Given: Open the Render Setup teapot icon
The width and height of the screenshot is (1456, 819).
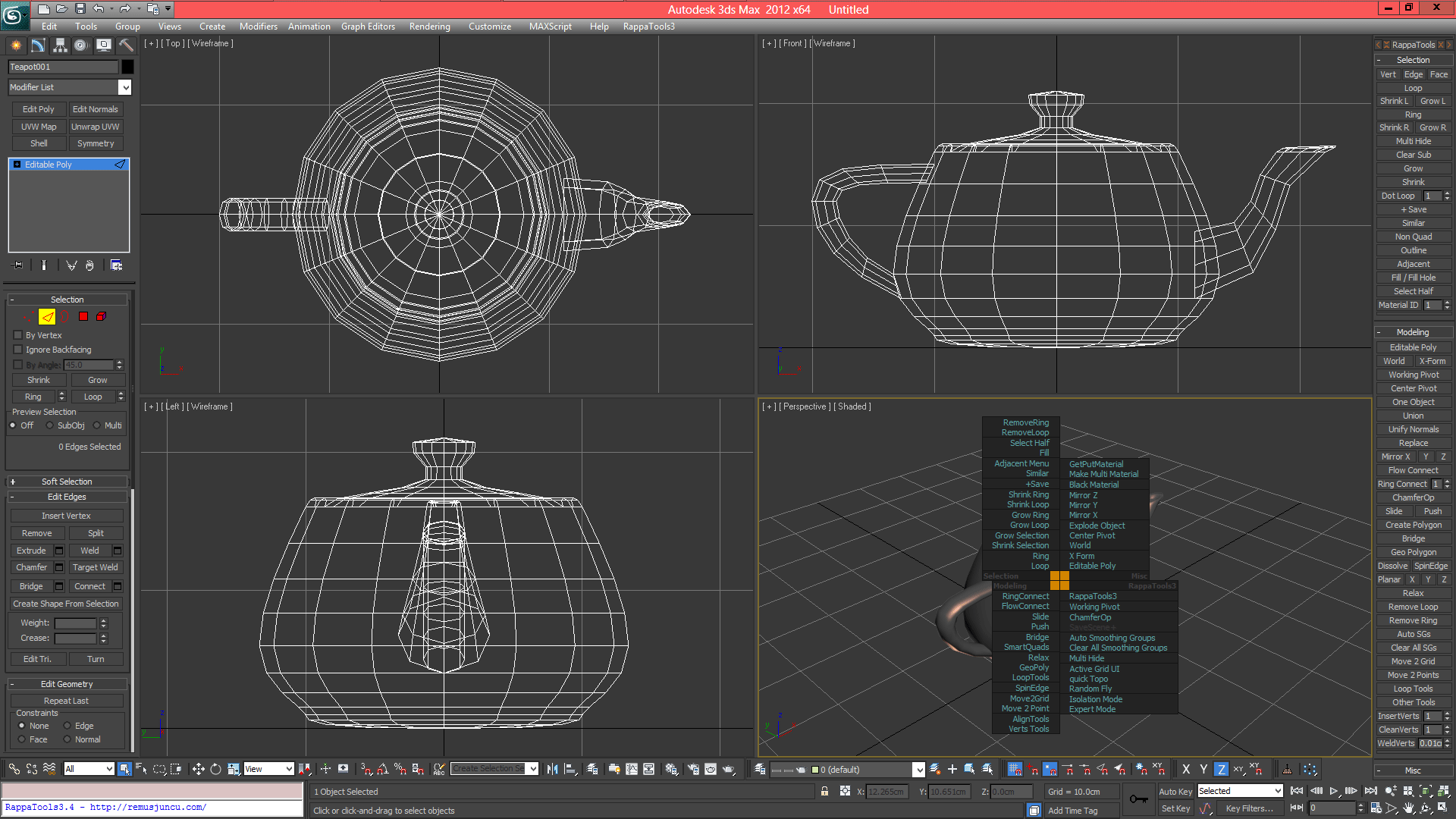Looking at the screenshot, I should point(694,769).
